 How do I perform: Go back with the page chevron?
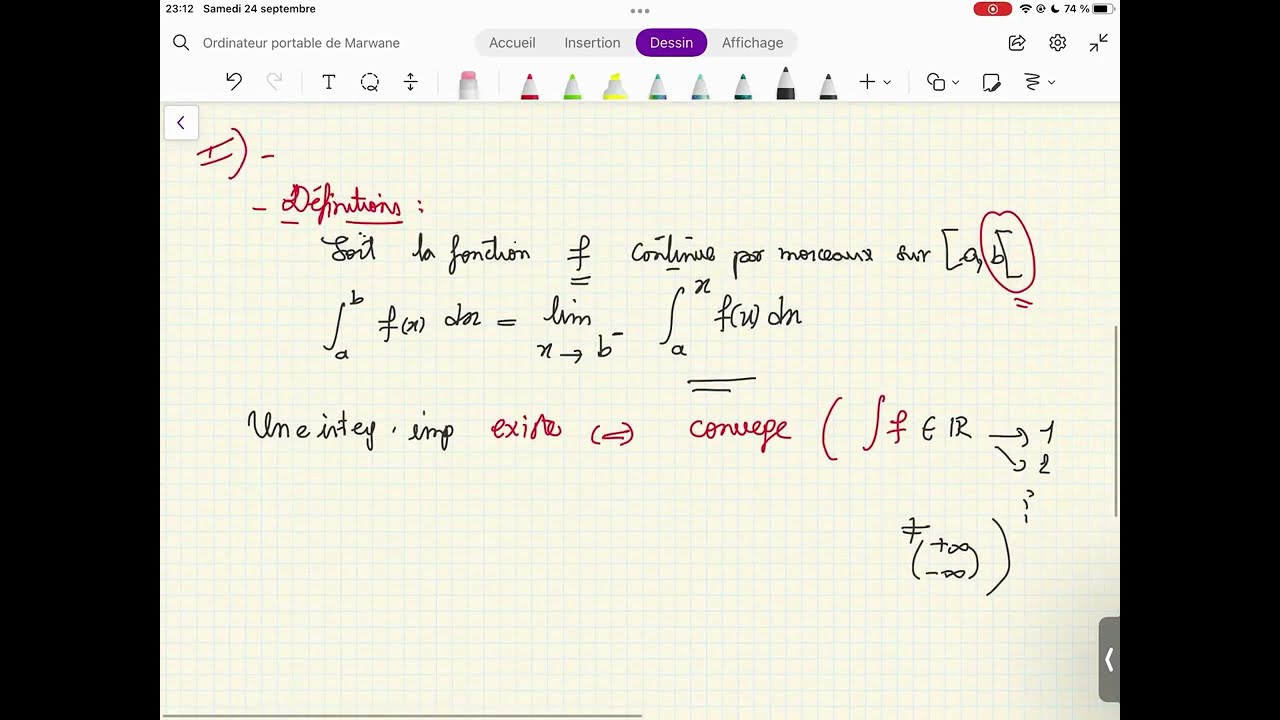tap(181, 123)
